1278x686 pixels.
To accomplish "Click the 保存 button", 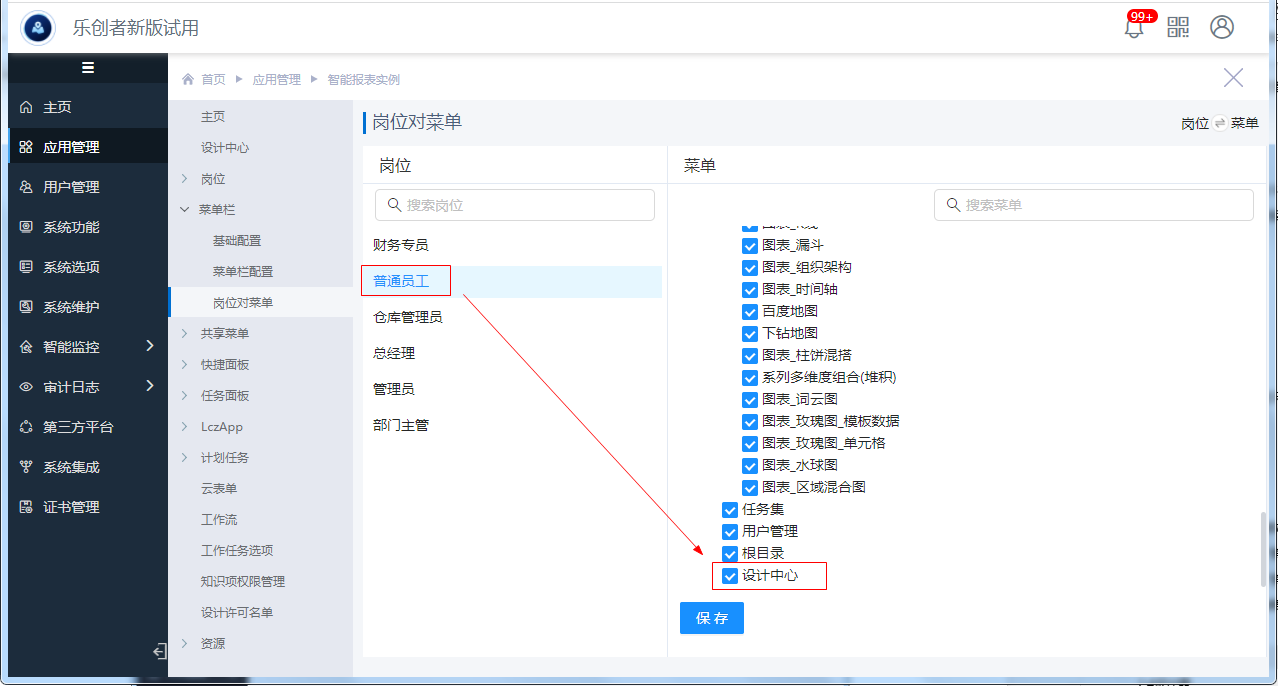I will 711,618.
